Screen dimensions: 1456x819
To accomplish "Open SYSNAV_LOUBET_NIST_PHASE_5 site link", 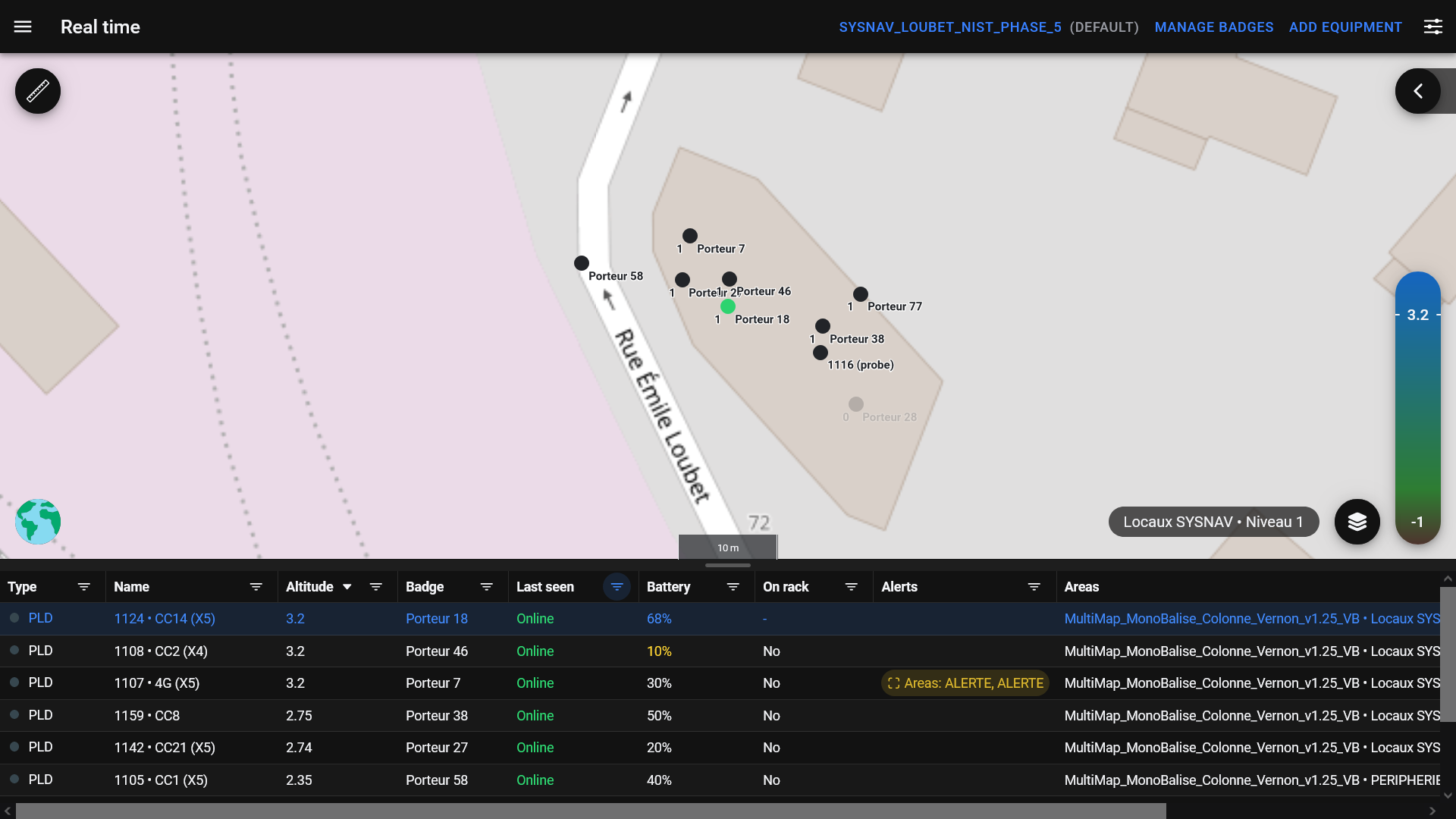I will [x=949, y=27].
